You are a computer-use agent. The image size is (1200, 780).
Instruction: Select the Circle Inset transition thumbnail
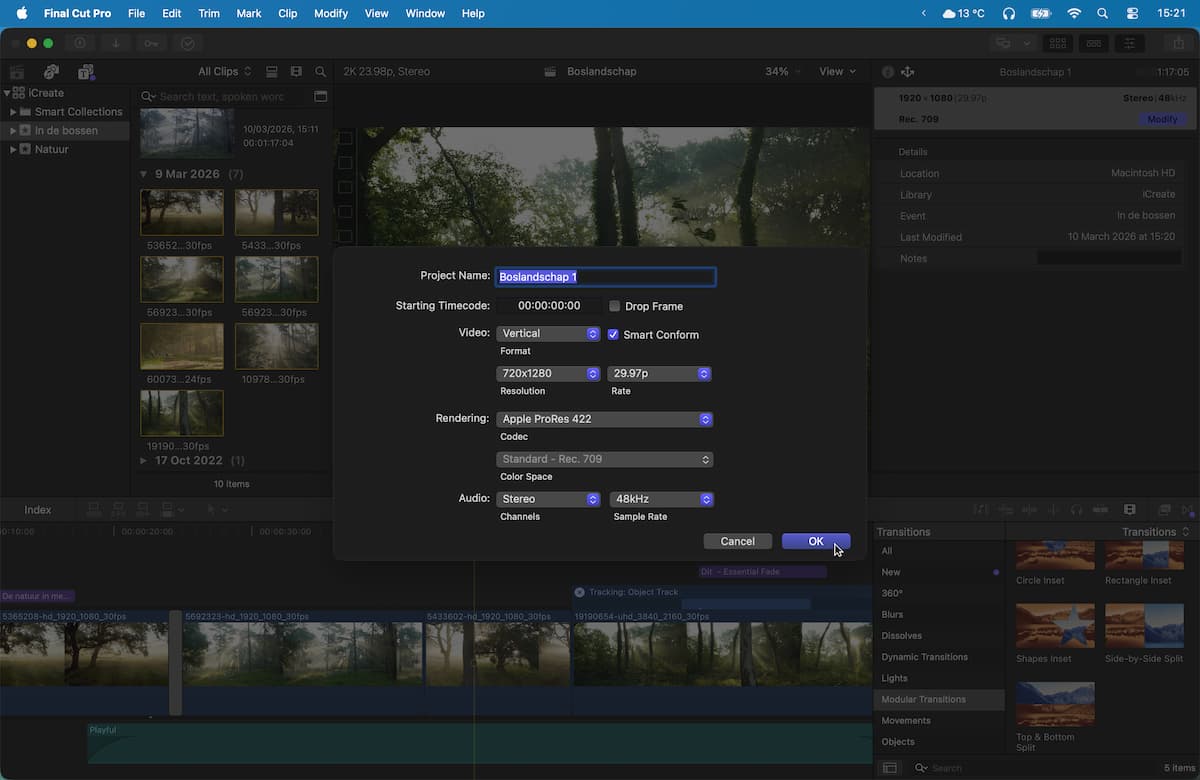(1055, 556)
